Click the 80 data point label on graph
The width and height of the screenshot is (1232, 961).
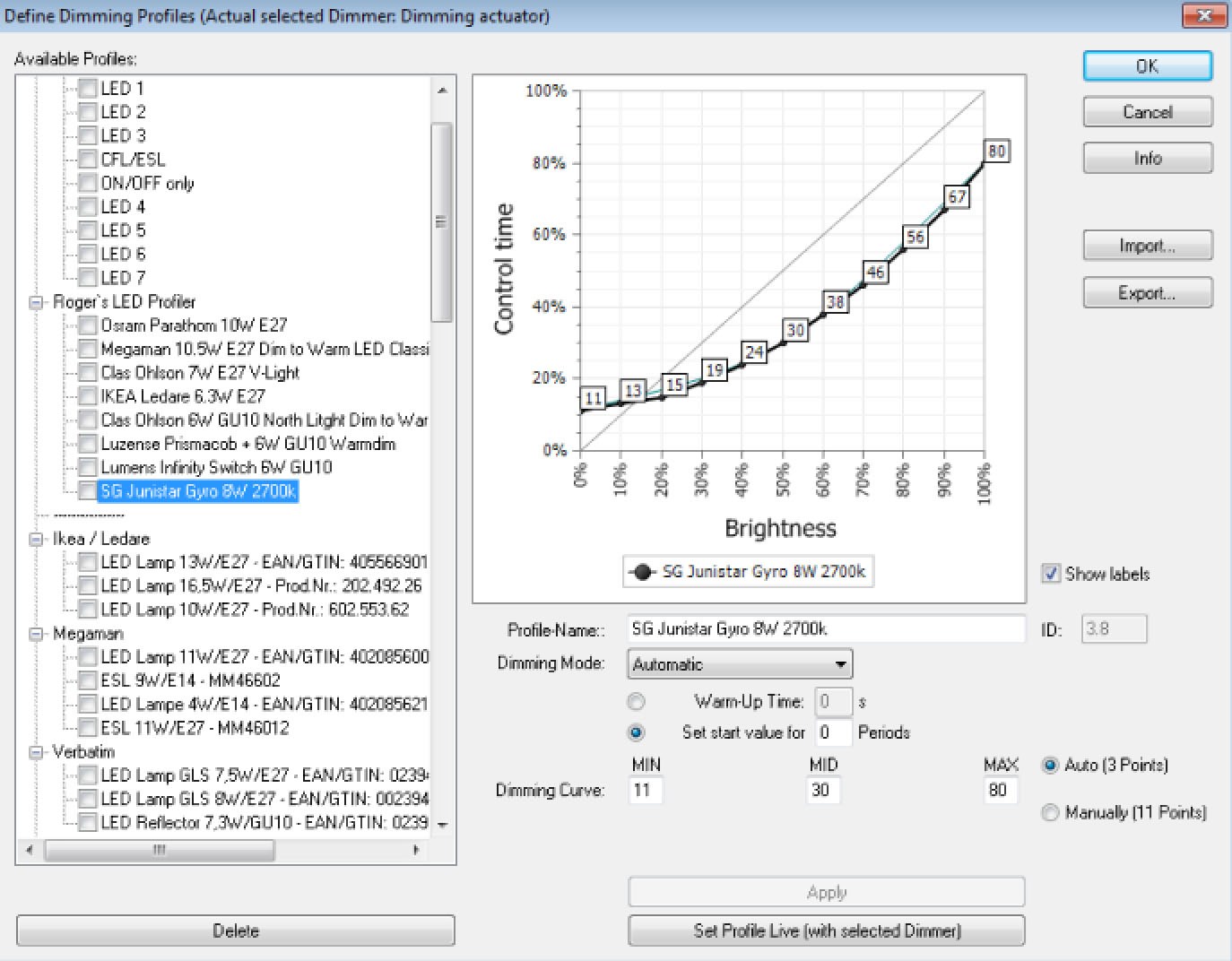pos(996,151)
